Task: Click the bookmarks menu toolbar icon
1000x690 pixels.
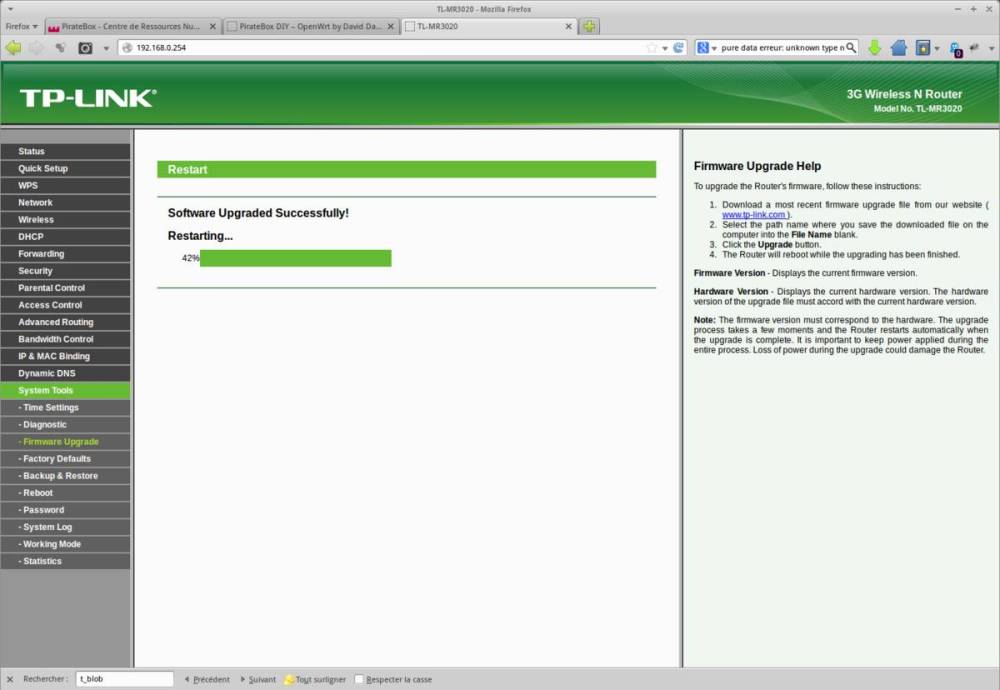Action: 922,48
